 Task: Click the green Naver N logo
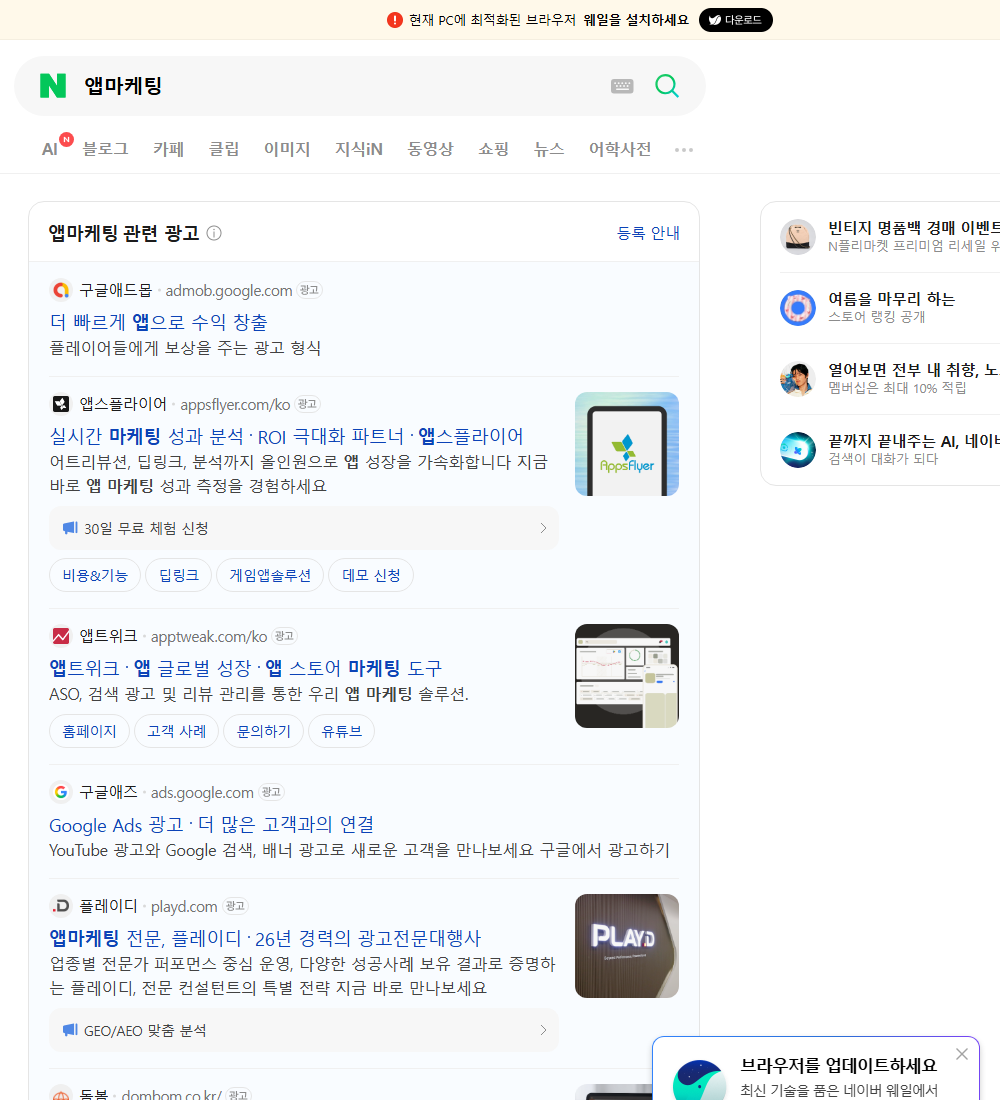point(53,86)
